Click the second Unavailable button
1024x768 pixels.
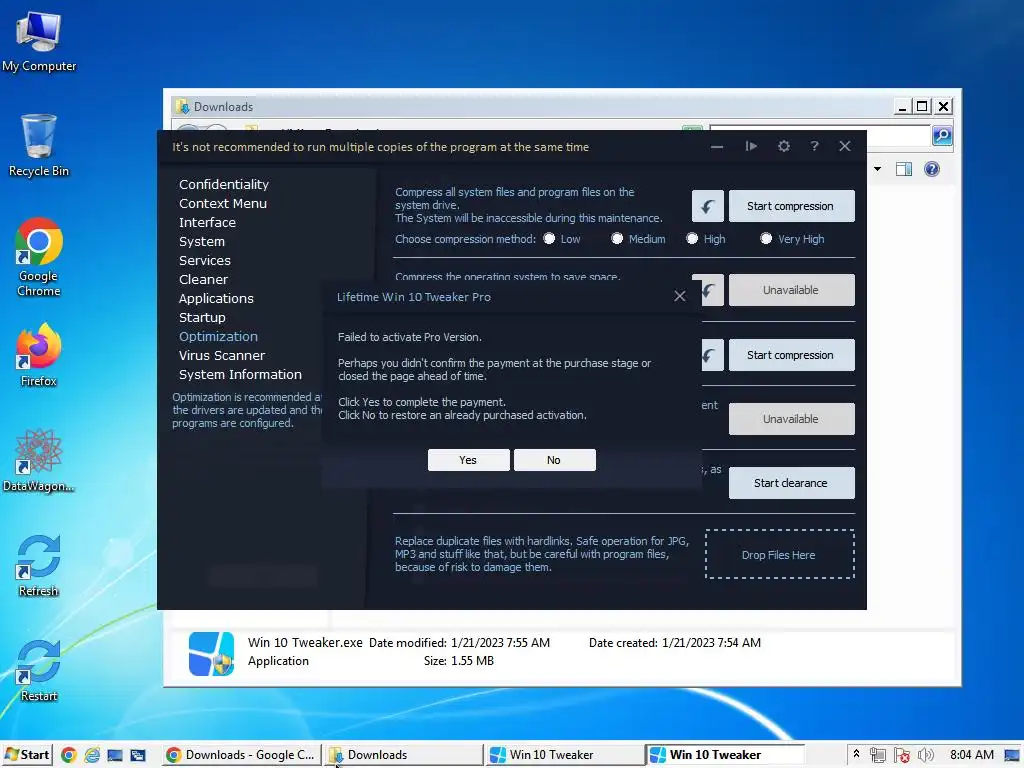point(791,419)
